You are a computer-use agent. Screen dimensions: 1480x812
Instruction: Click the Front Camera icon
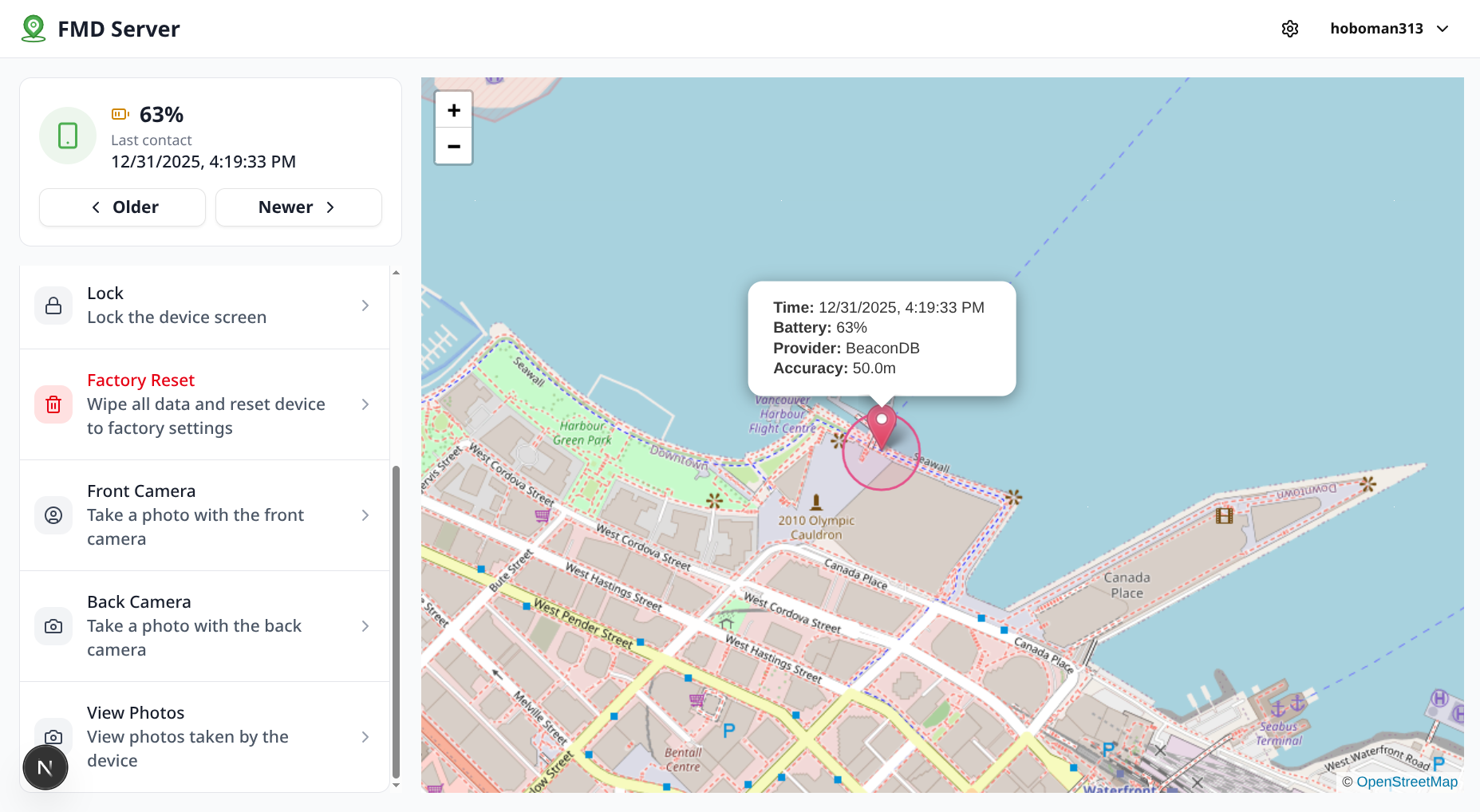pos(53,515)
